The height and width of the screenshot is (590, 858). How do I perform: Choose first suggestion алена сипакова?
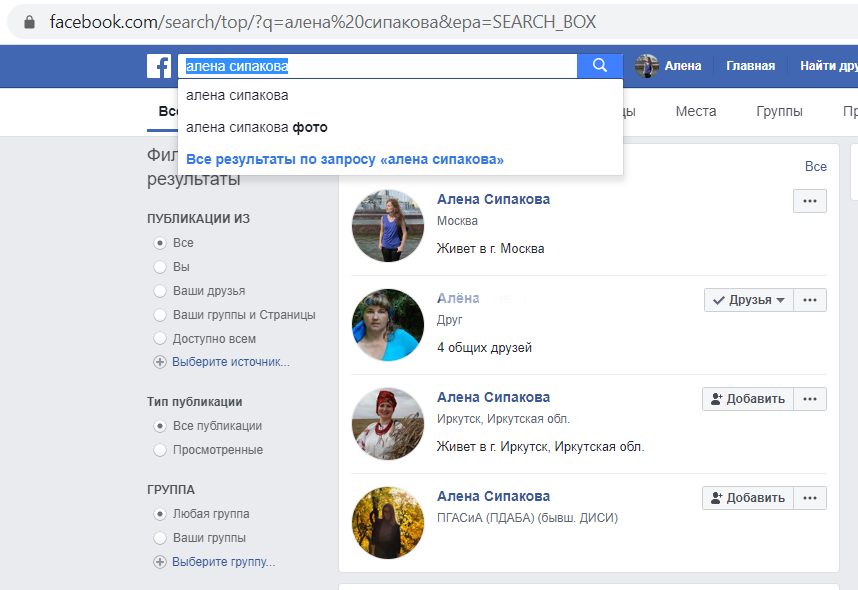pyautogui.click(x=400, y=95)
